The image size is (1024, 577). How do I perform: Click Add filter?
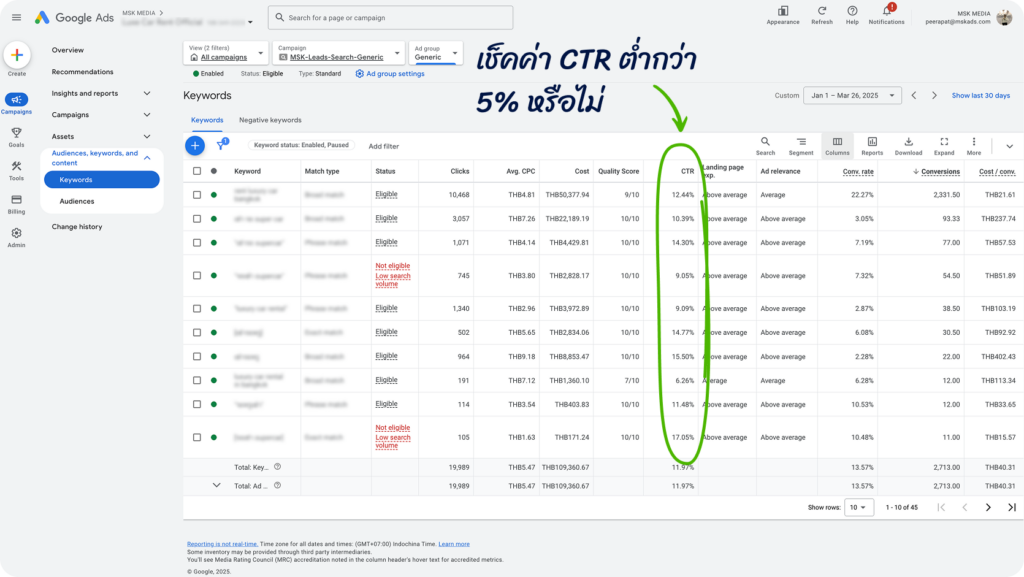383,146
